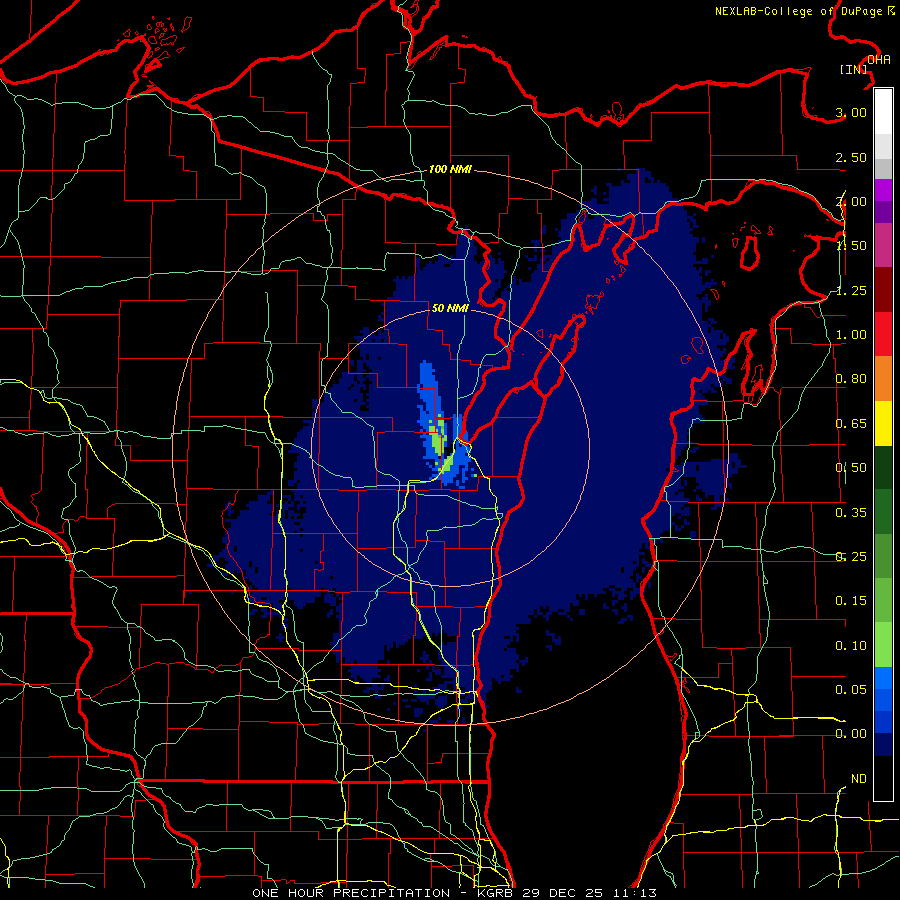900x900 pixels.
Task: Select the orange legend swatch
Action: click(883, 379)
